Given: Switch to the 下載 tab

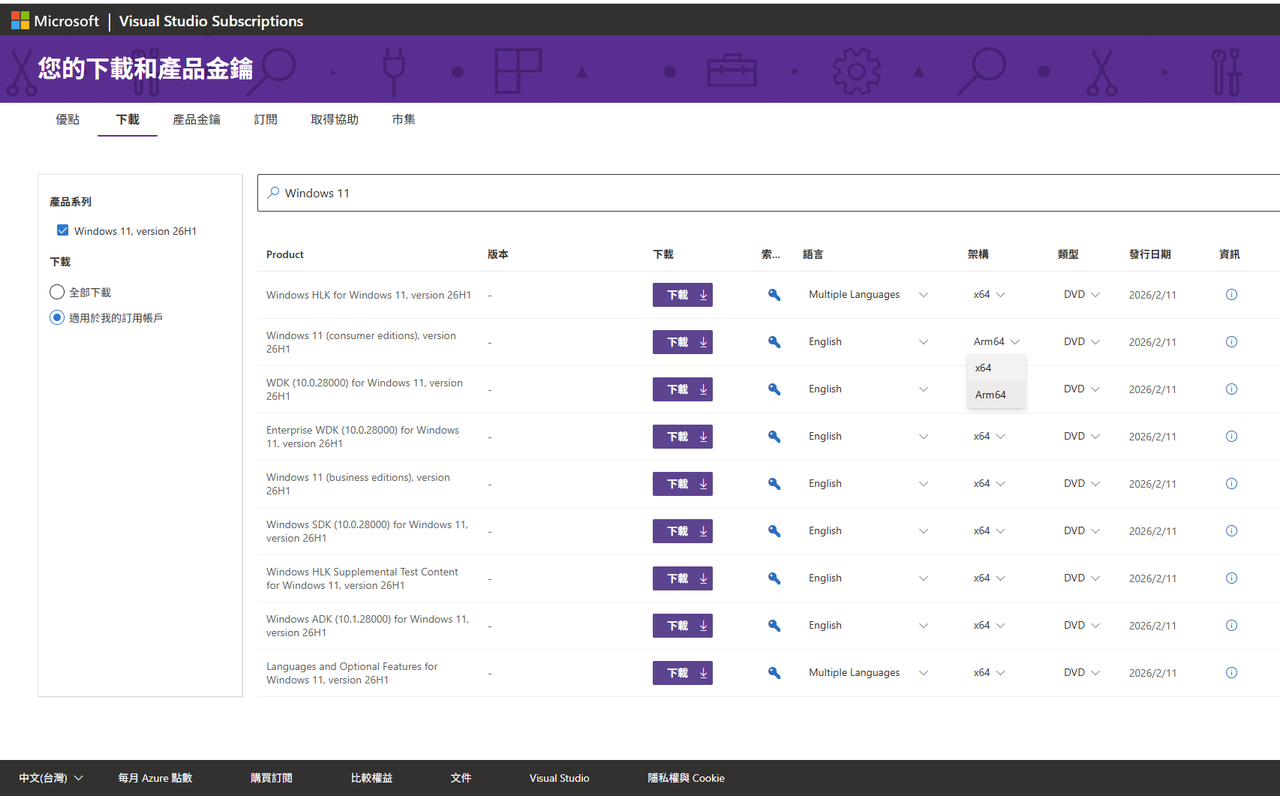Looking at the screenshot, I should (127, 119).
